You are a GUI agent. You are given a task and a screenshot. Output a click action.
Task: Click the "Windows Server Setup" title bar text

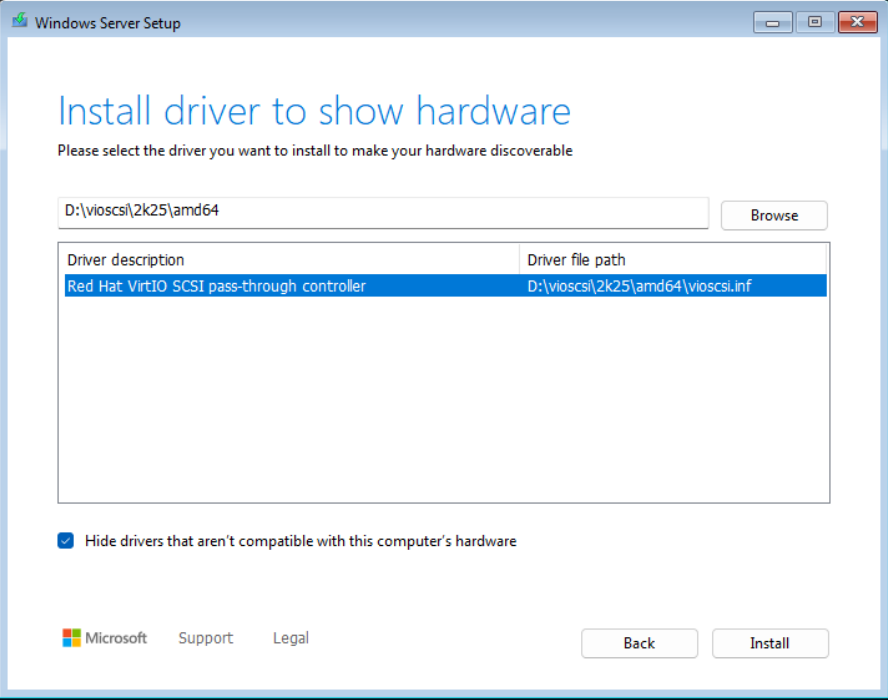click(108, 23)
